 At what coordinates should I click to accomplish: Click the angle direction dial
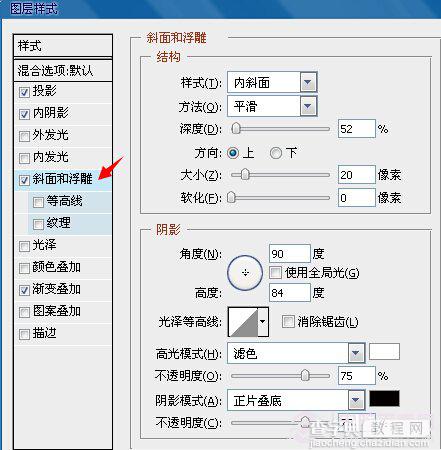tap(245, 273)
